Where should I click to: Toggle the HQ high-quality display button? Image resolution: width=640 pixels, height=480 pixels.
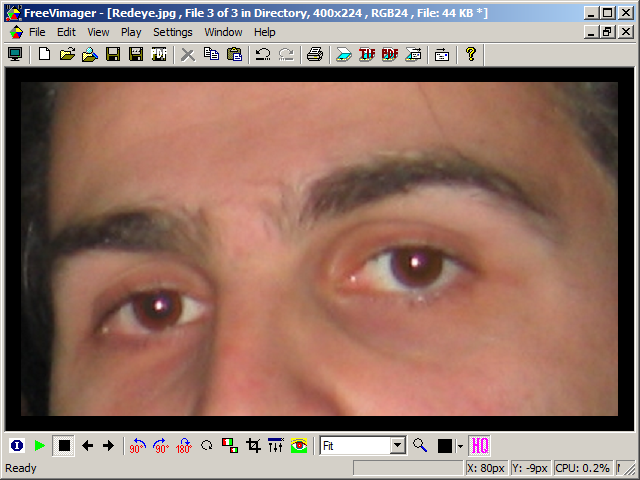pos(480,446)
